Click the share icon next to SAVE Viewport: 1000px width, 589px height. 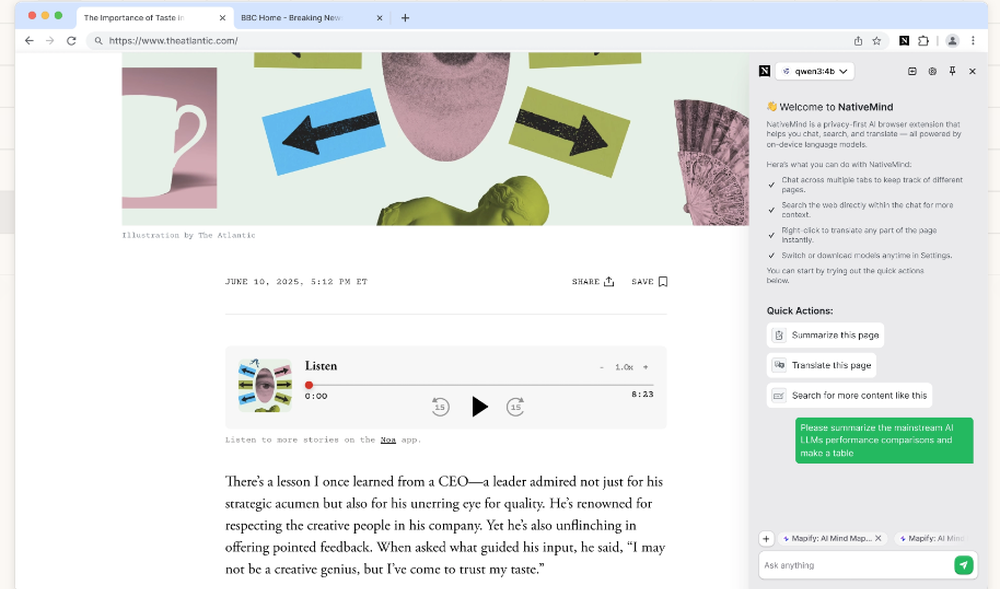pyautogui.click(x=610, y=281)
